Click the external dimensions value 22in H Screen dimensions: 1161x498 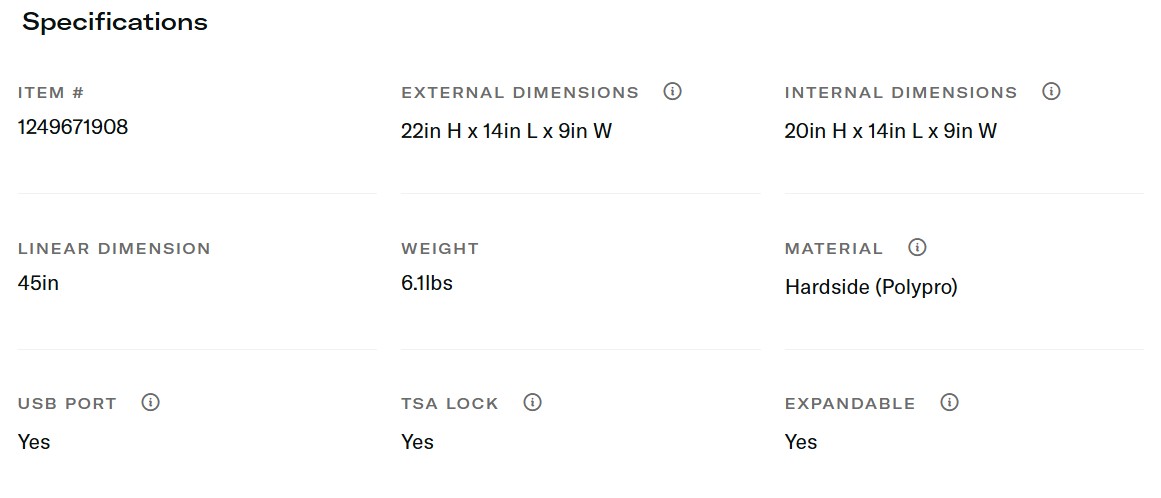[x=506, y=131]
